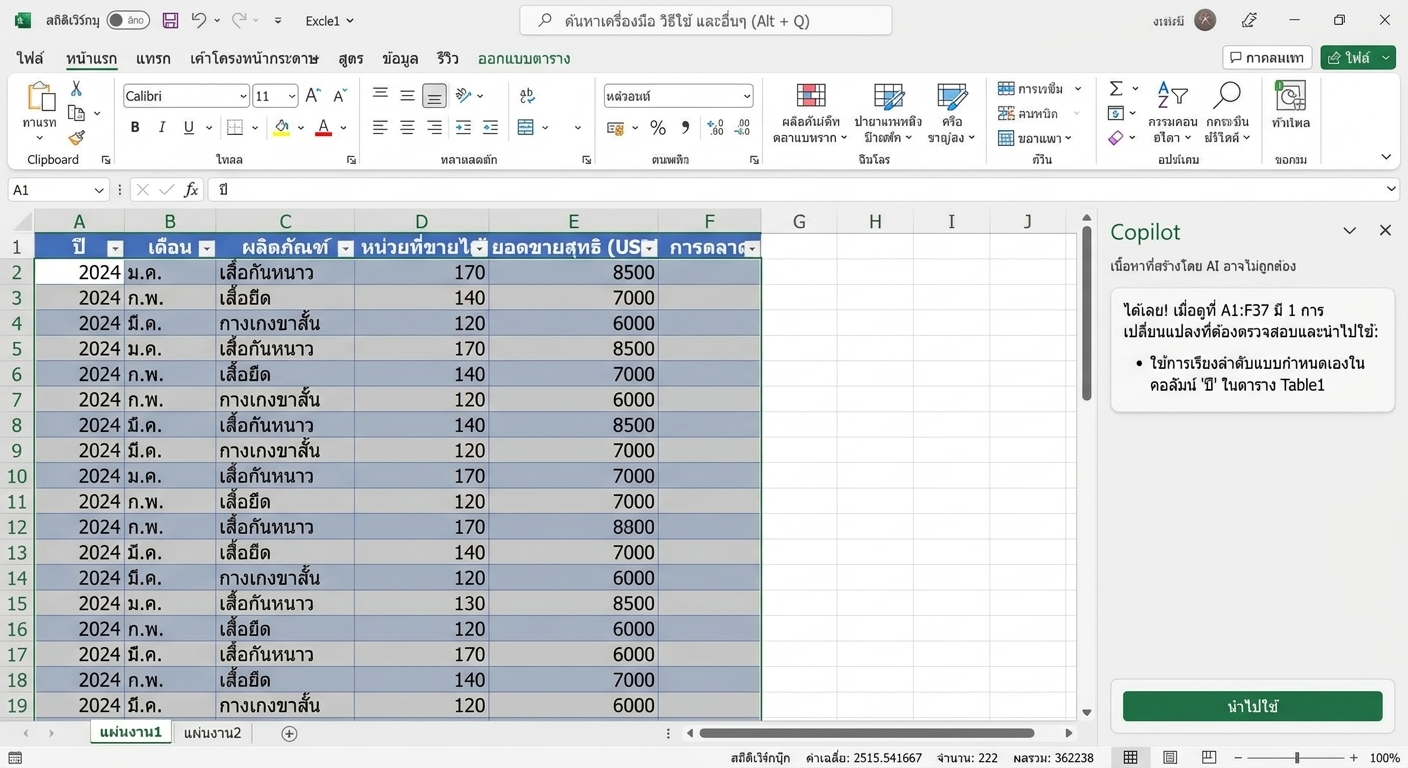Screen dimensions: 1408x768
Task: Decrease font size with the smaller A icon
Action: [340, 96]
